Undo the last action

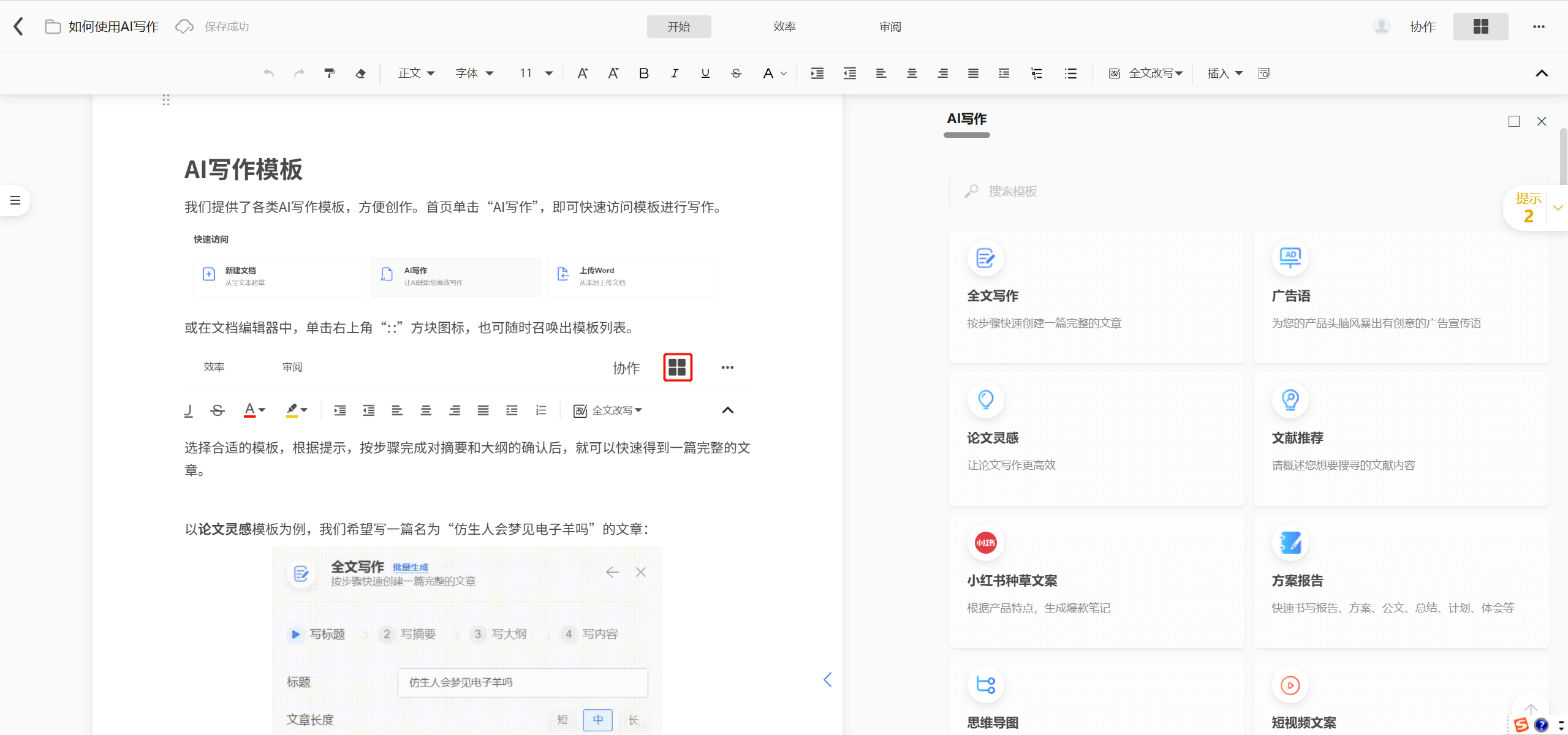pyautogui.click(x=268, y=73)
